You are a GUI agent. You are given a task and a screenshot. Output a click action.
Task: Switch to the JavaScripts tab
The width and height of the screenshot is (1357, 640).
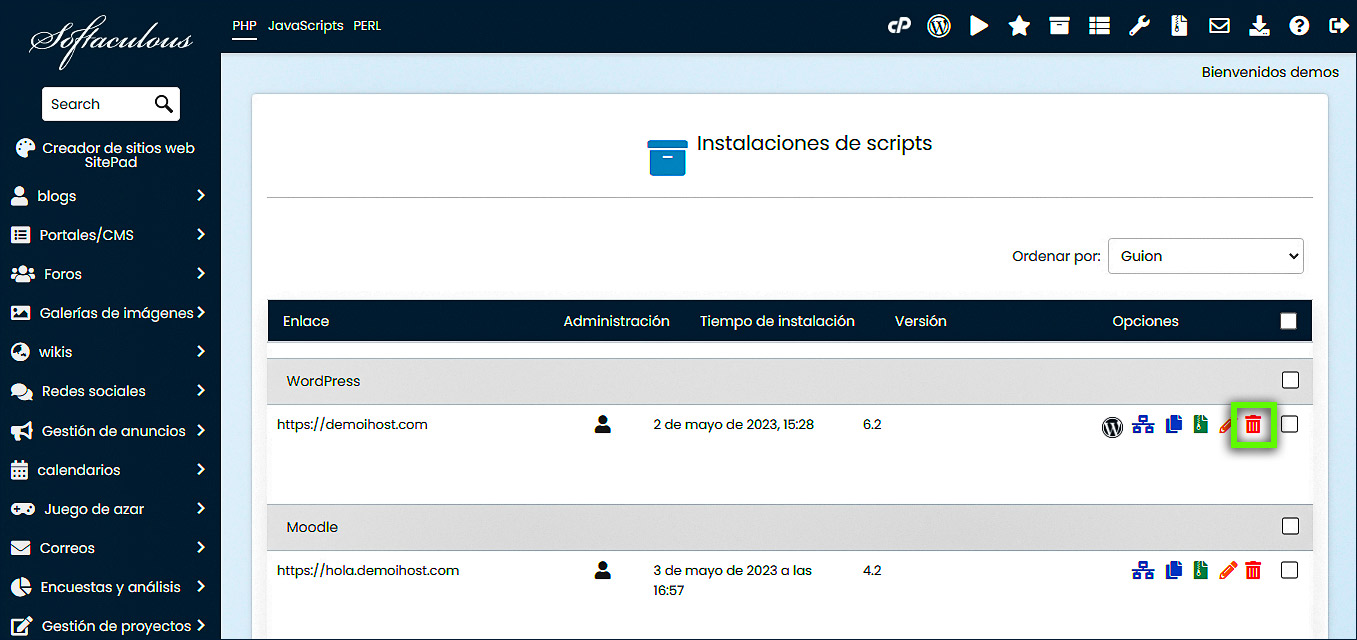click(x=305, y=25)
